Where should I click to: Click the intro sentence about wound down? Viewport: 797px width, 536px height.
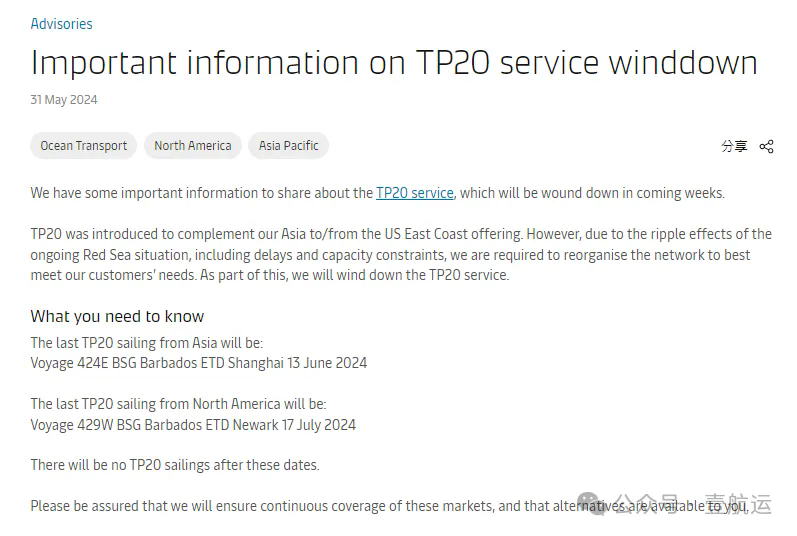(x=378, y=193)
